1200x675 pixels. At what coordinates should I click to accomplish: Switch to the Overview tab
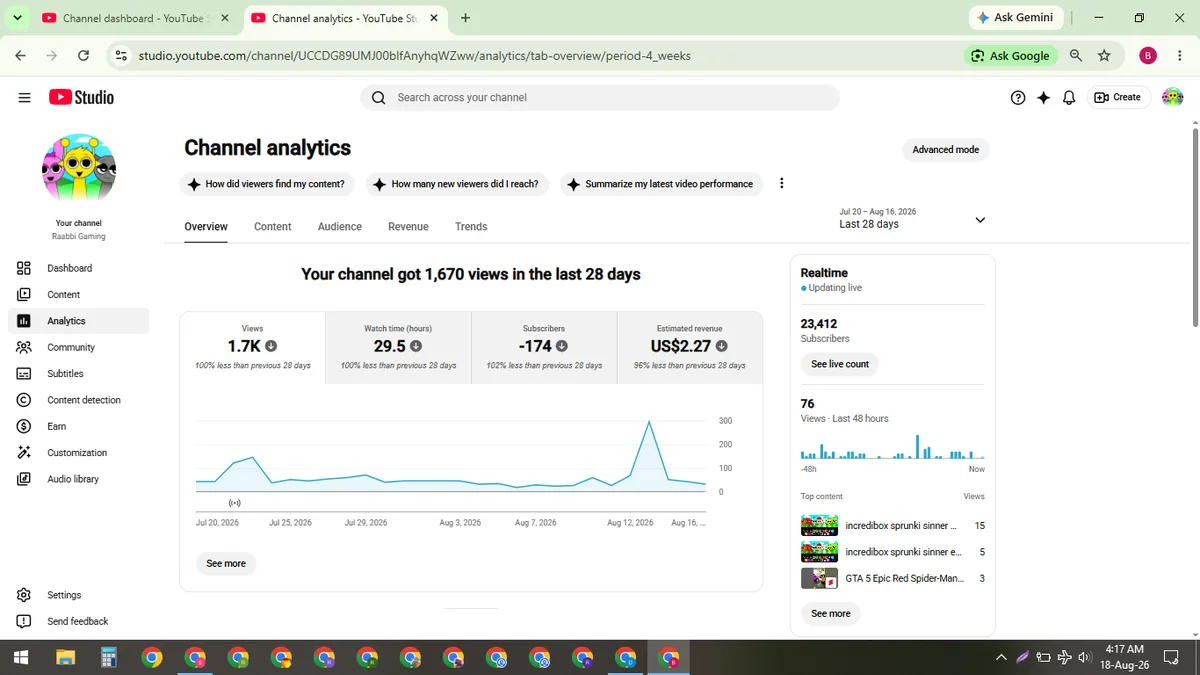tap(206, 227)
